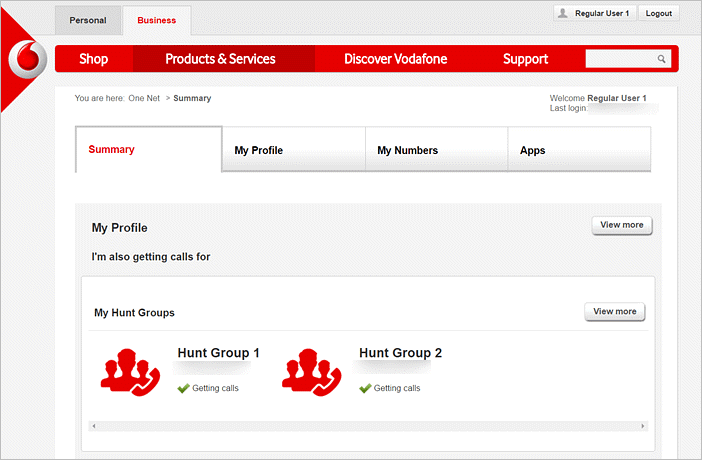This screenshot has height=460, width=702.
Task: Open the Shop menu
Action: 93,59
